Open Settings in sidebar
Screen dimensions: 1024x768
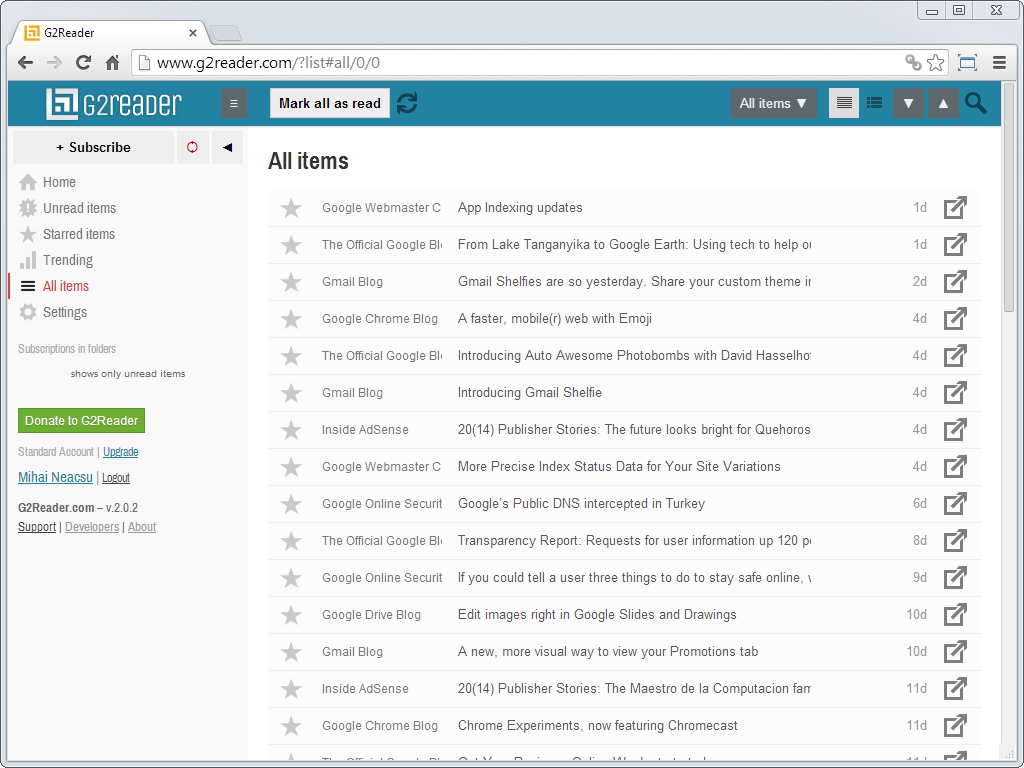pos(53,312)
